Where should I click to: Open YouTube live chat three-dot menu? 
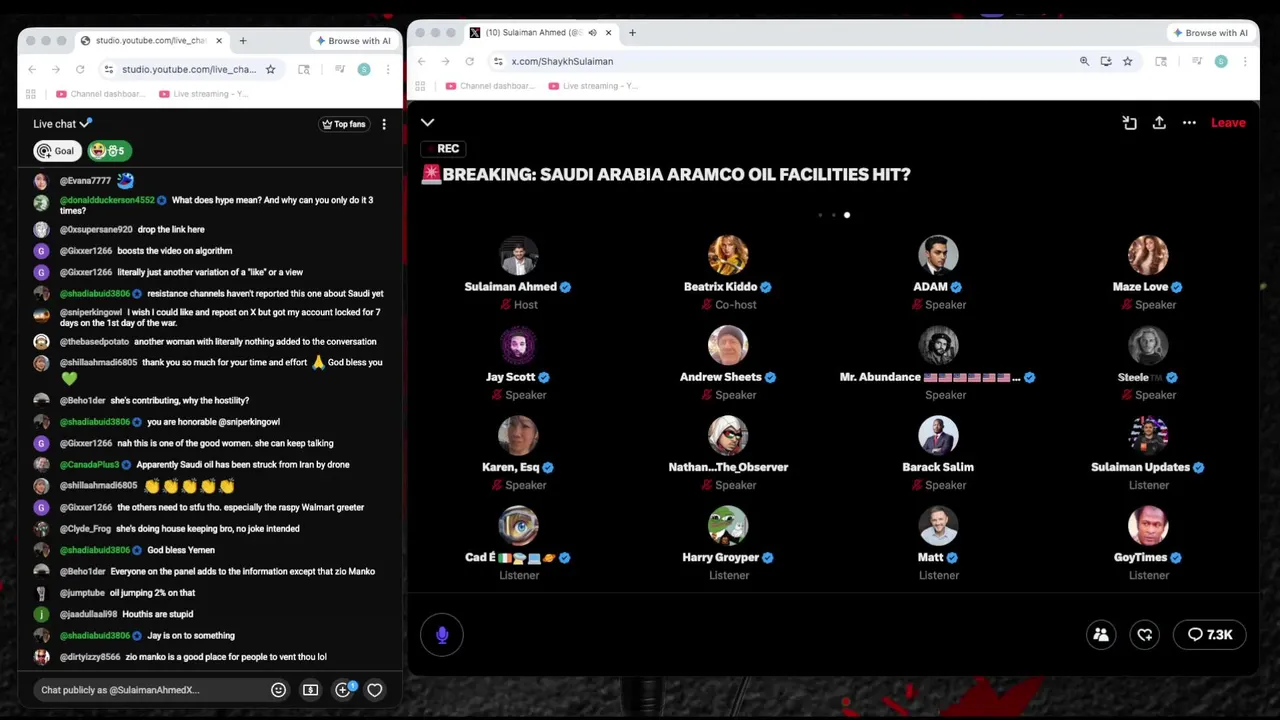click(384, 124)
